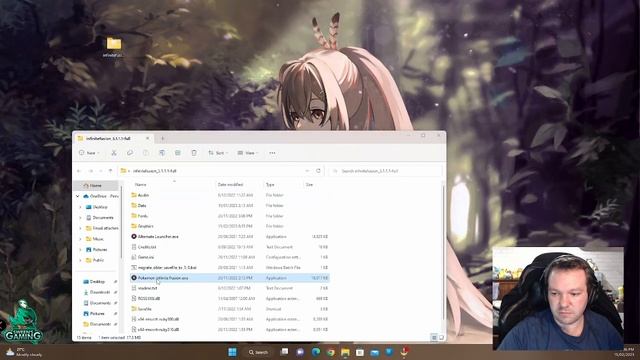Screen dimensions: 640x360
Task: Select the infinitefusion folder on the desktop
Action: click(x=114, y=47)
